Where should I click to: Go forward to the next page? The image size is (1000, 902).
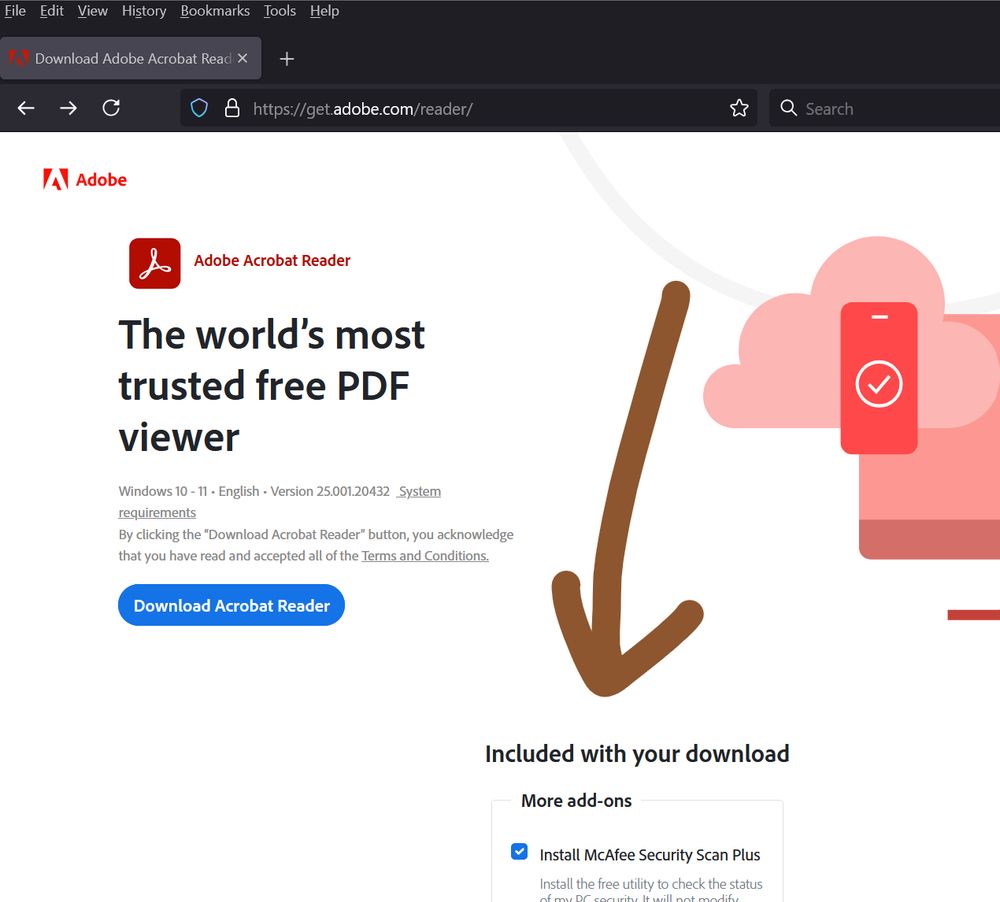tap(68, 108)
